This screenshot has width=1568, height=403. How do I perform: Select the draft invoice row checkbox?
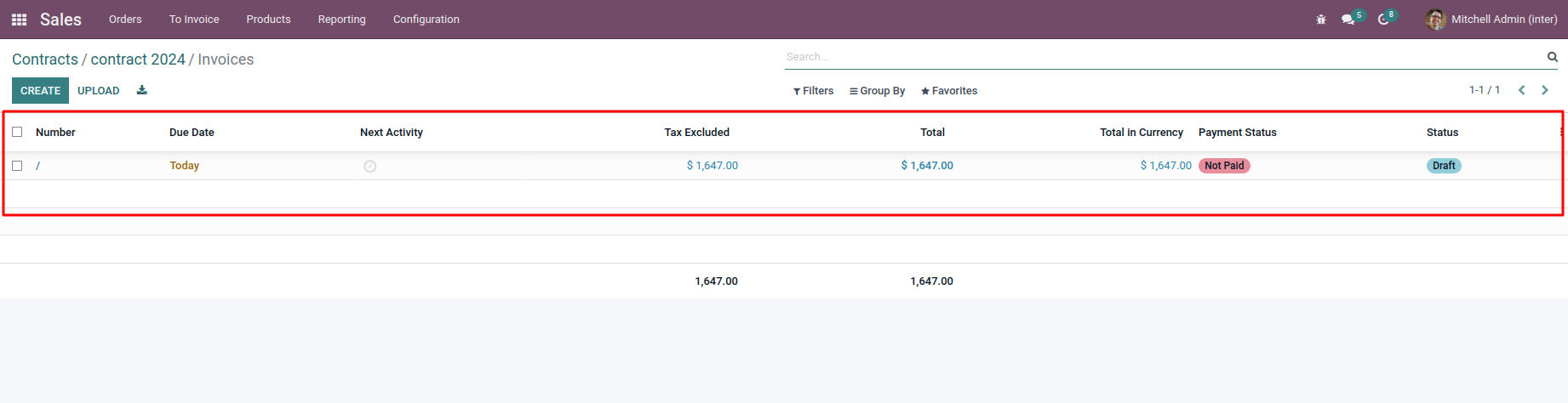(17, 166)
